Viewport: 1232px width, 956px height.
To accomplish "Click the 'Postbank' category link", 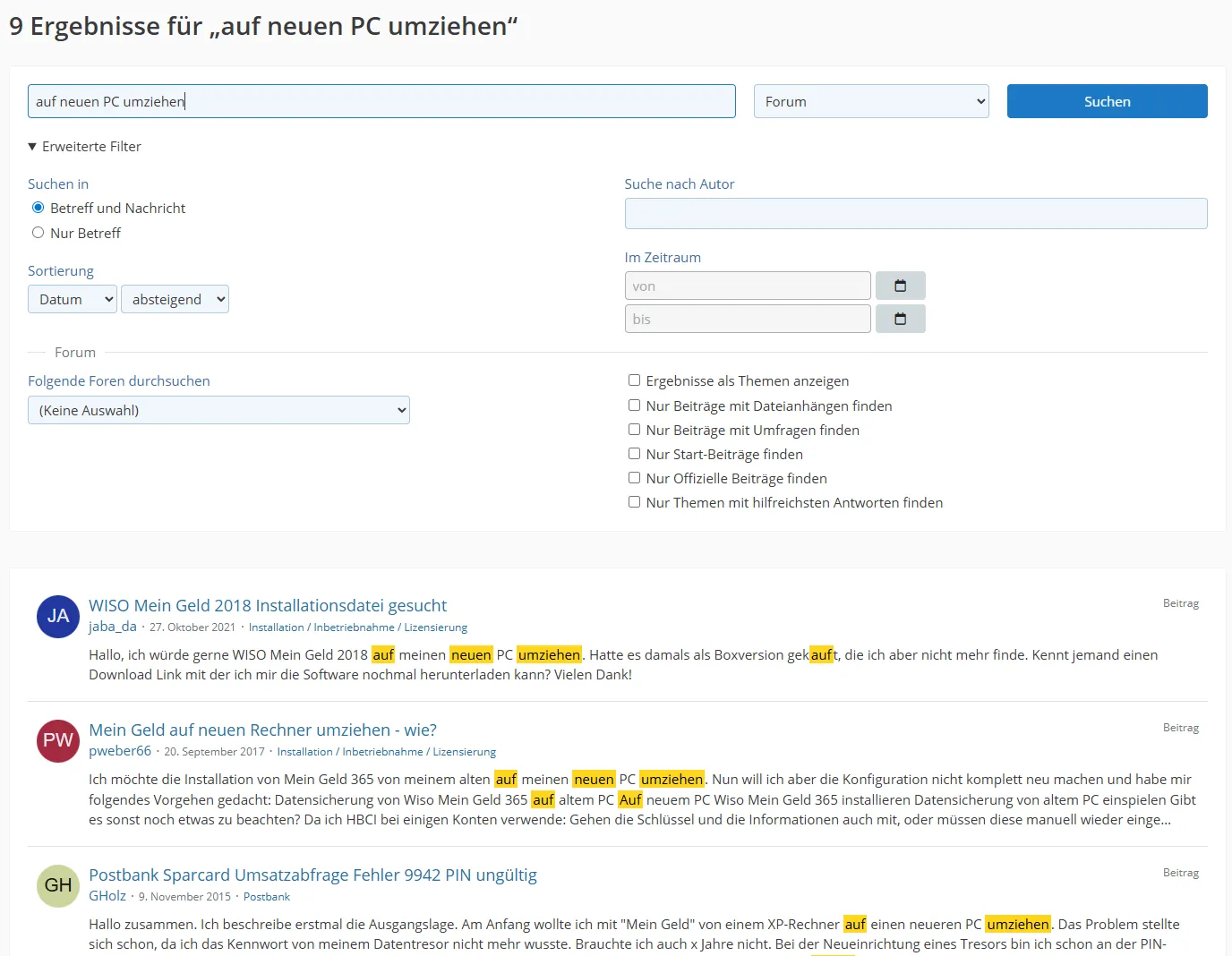I will point(267,897).
